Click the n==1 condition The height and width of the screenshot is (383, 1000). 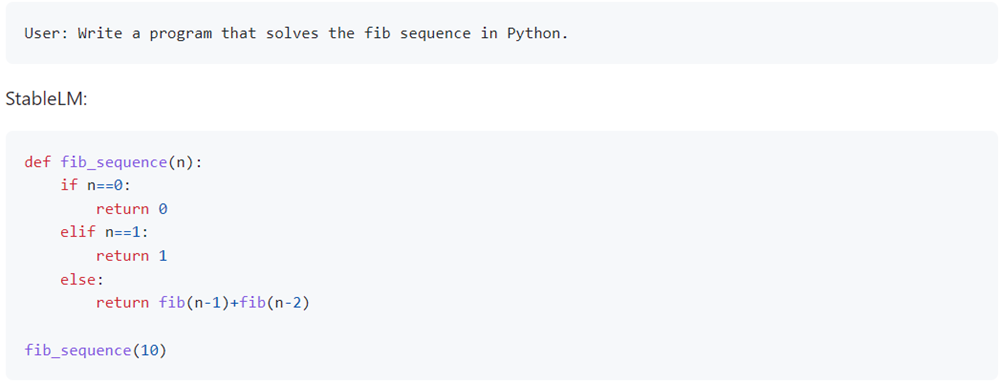tap(122, 233)
